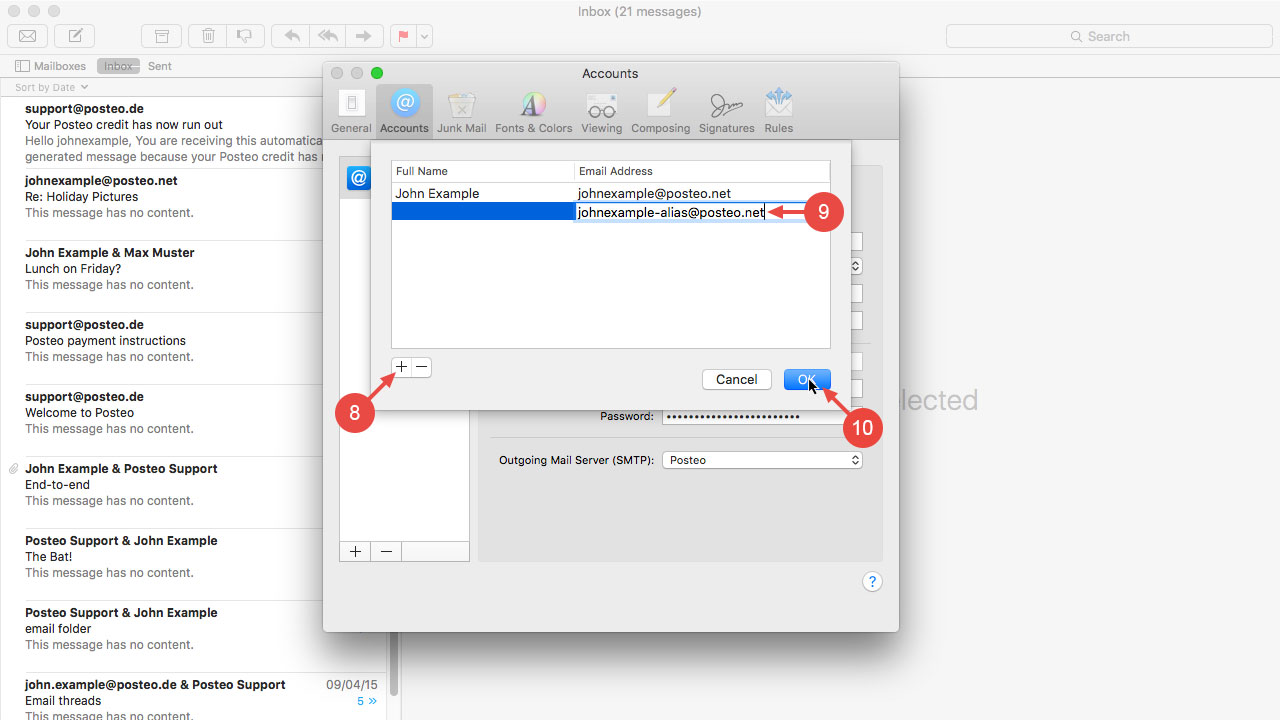Switch to the Junk Mail settings

461,110
